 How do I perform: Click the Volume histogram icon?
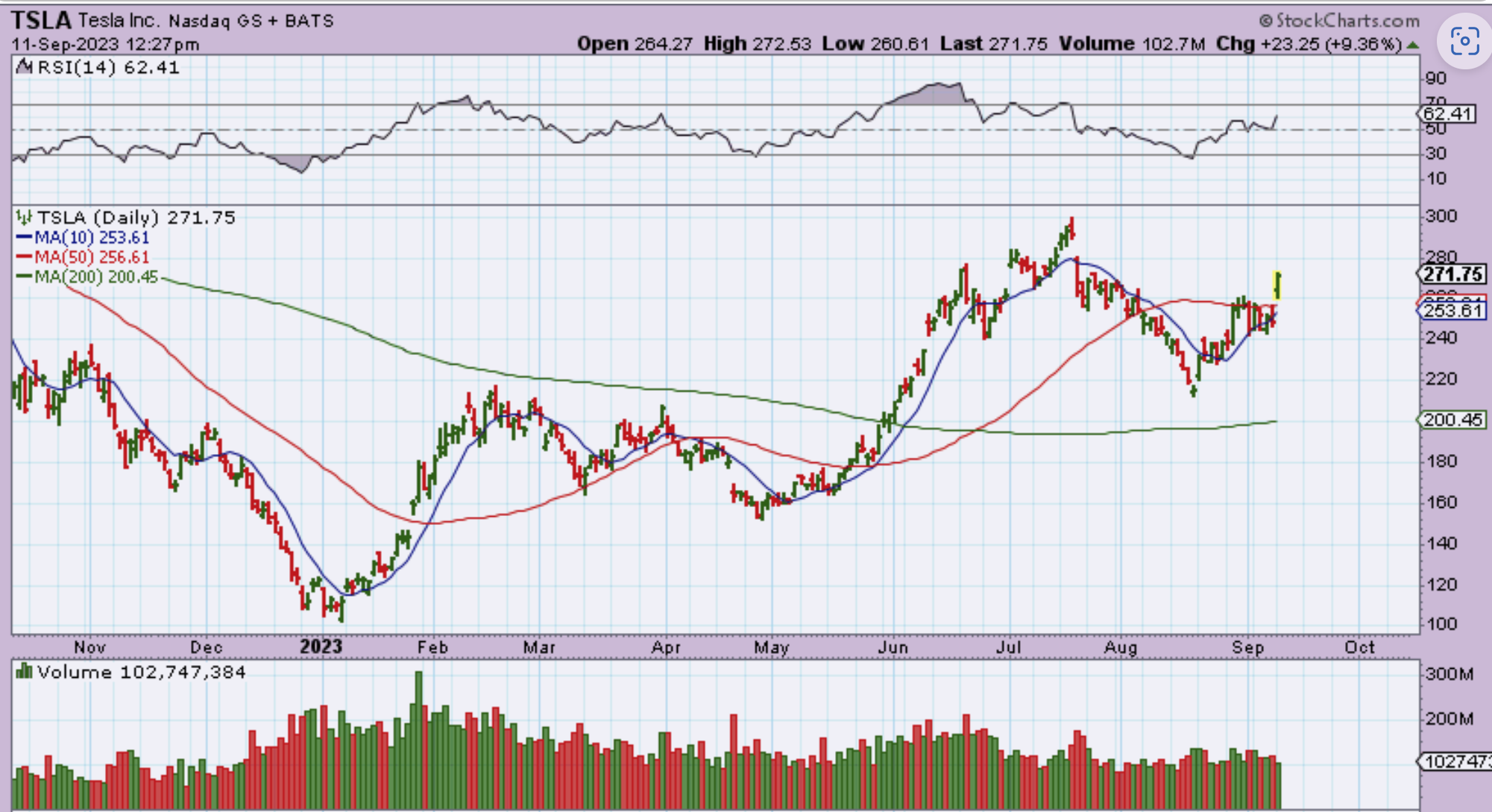(24, 672)
